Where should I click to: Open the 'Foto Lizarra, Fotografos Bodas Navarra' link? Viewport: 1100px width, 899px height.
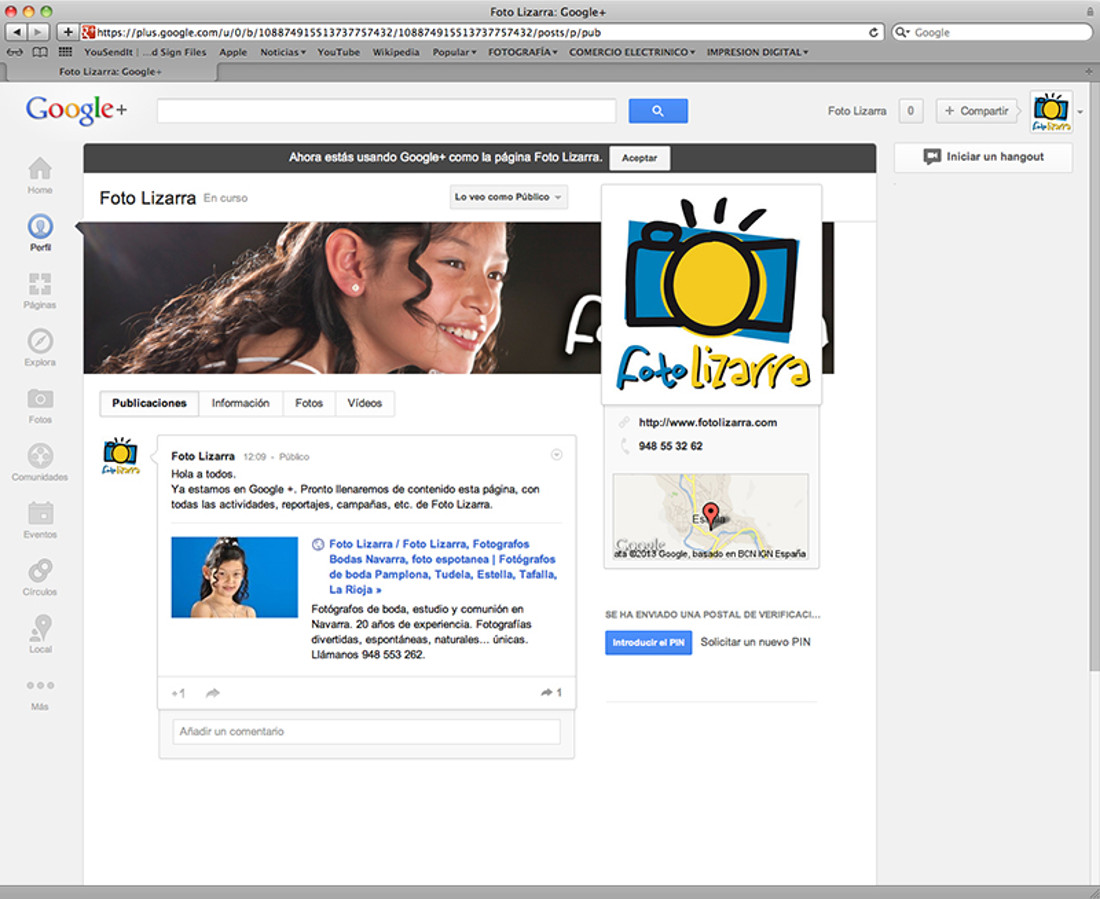443,566
